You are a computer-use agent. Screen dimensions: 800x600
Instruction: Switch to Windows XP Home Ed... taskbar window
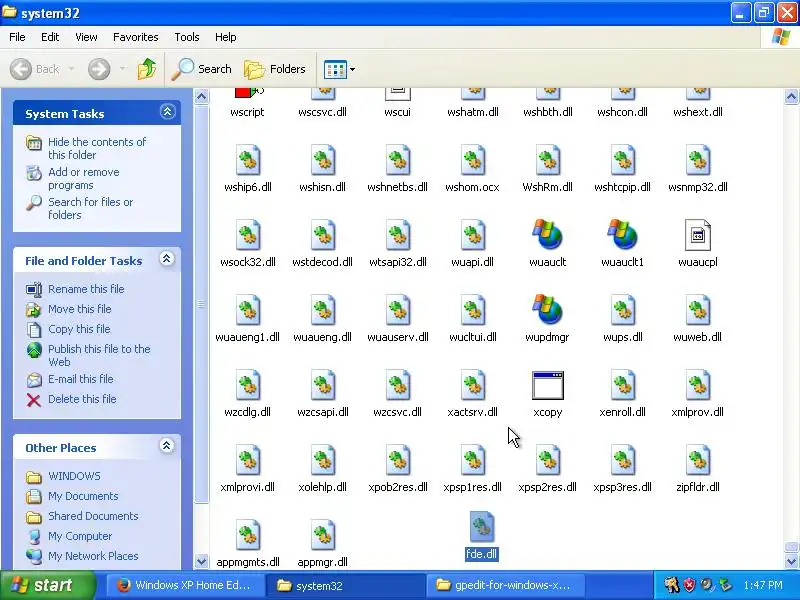point(185,585)
